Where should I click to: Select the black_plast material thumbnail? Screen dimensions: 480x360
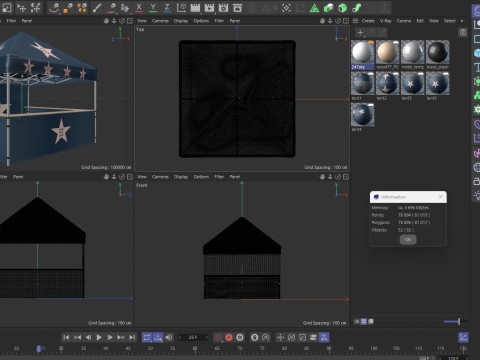(x=438, y=52)
